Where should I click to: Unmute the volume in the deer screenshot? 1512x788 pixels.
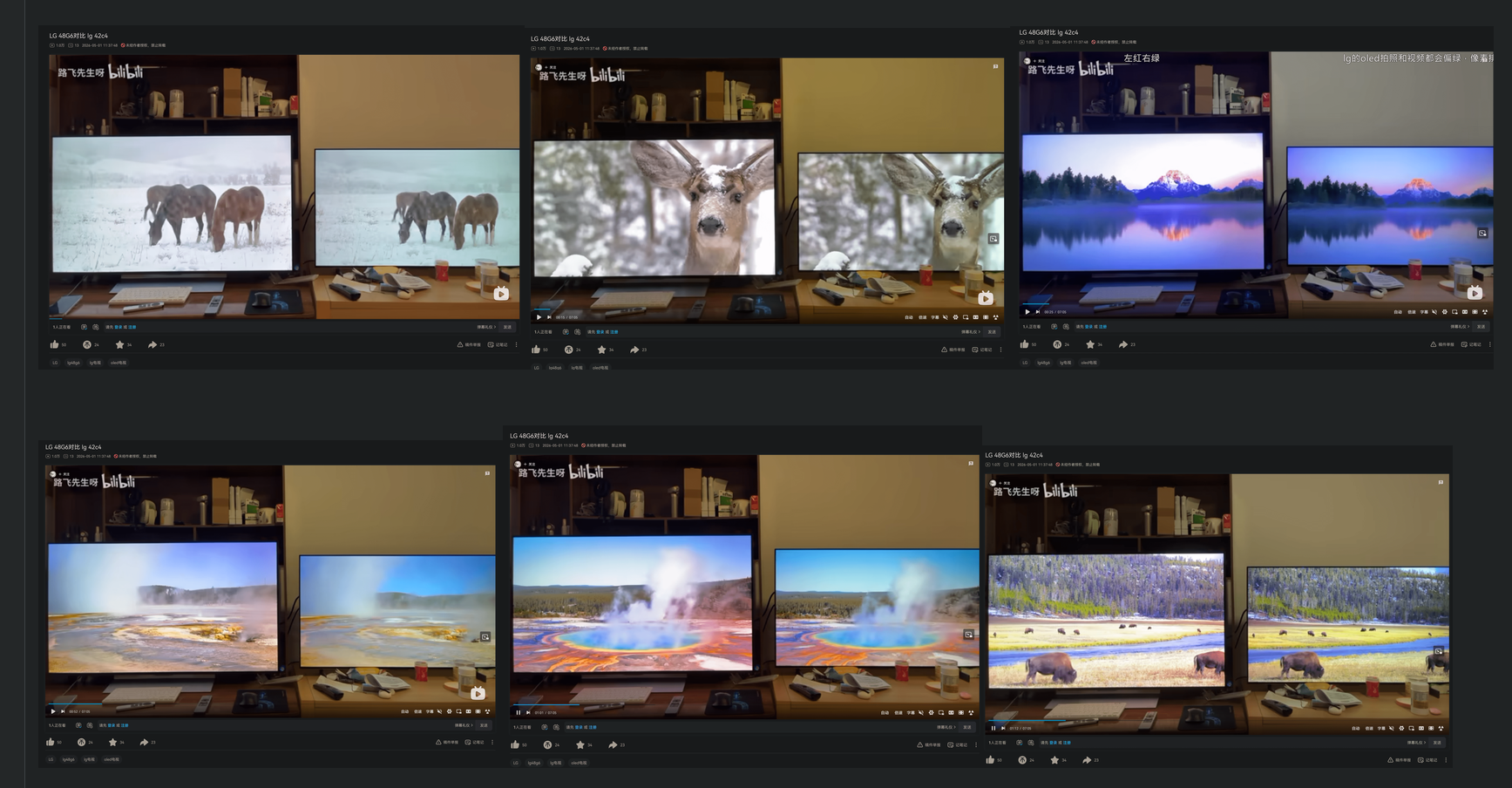point(946,317)
